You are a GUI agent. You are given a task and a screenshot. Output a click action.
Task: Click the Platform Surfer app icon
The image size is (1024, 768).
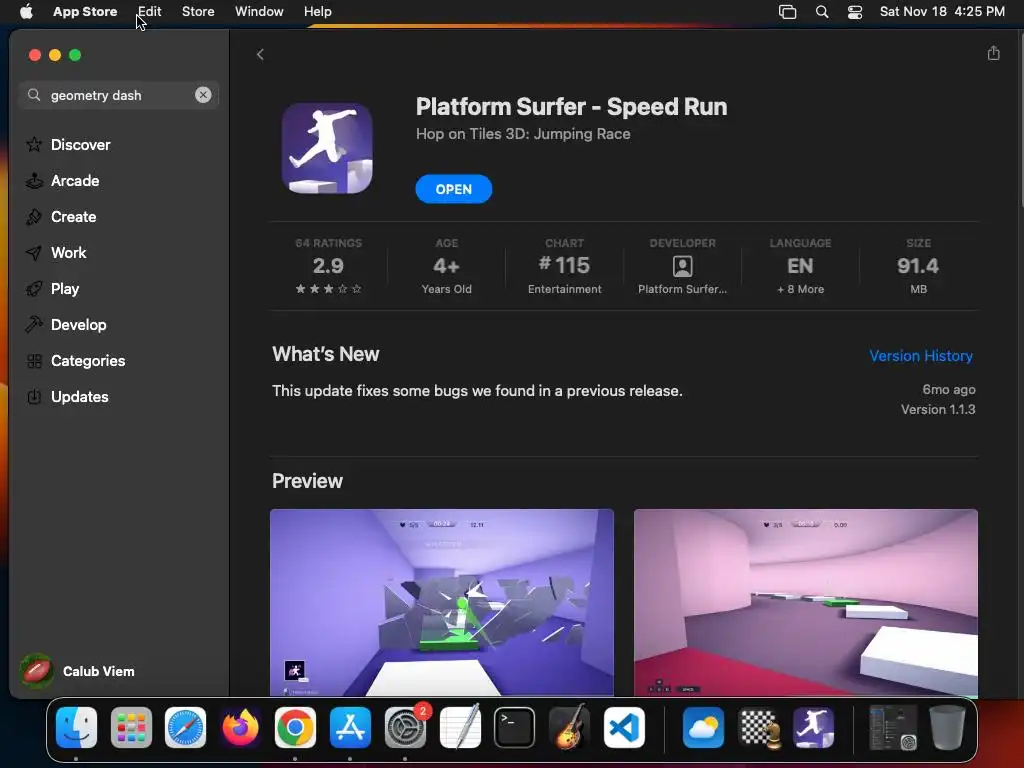[x=327, y=148]
